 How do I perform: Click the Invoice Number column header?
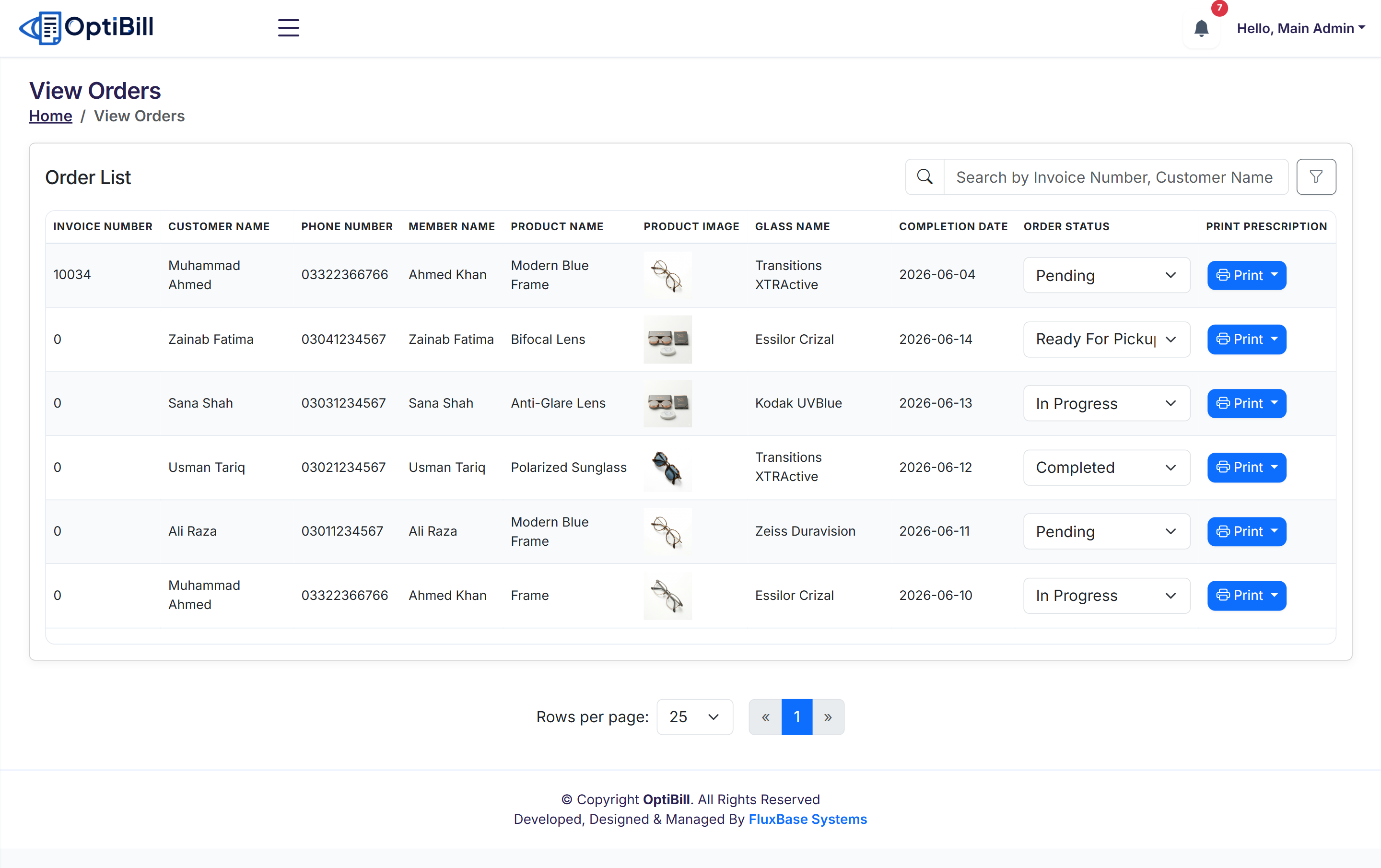click(103, 227)
